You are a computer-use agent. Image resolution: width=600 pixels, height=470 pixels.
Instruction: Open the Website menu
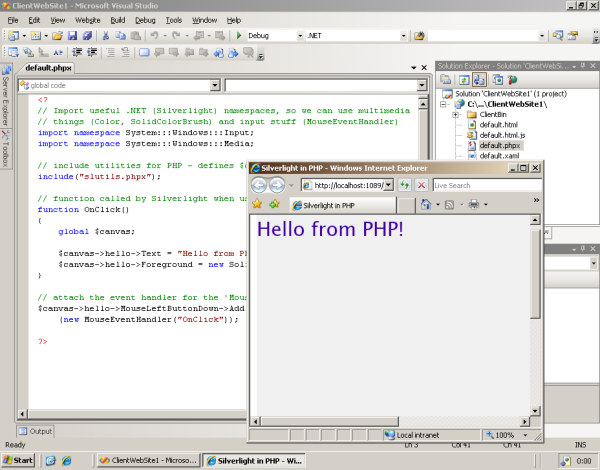tap(87, 20)
